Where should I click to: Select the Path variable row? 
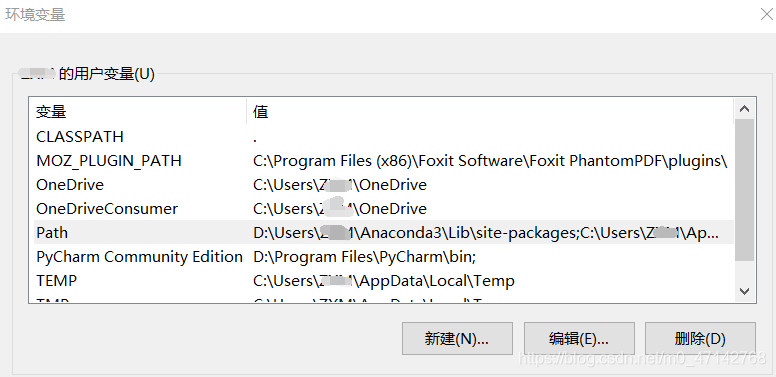coord(382,233)
